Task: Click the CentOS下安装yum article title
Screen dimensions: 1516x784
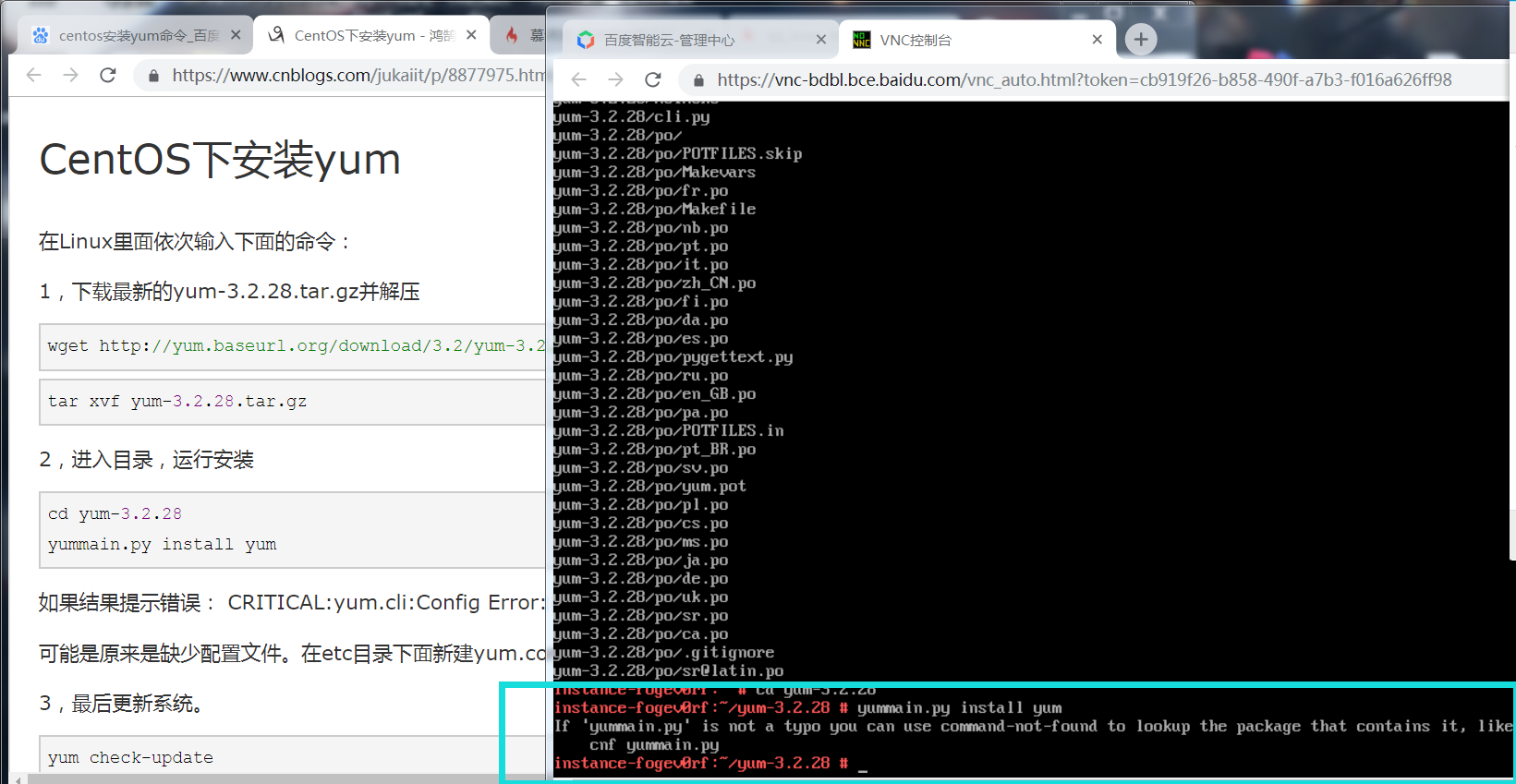Action: pos(220,159)
